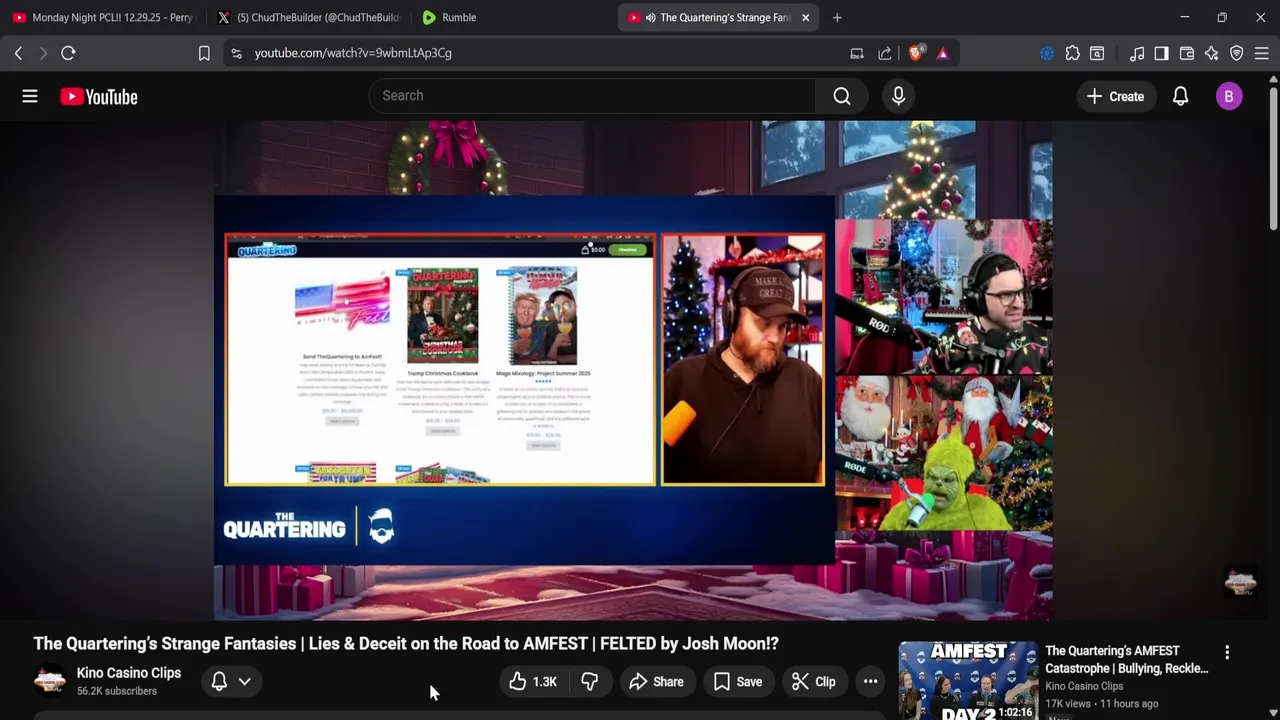
Task: Switch to the Monday Night PCLI tab
Action: pos(102,17)
